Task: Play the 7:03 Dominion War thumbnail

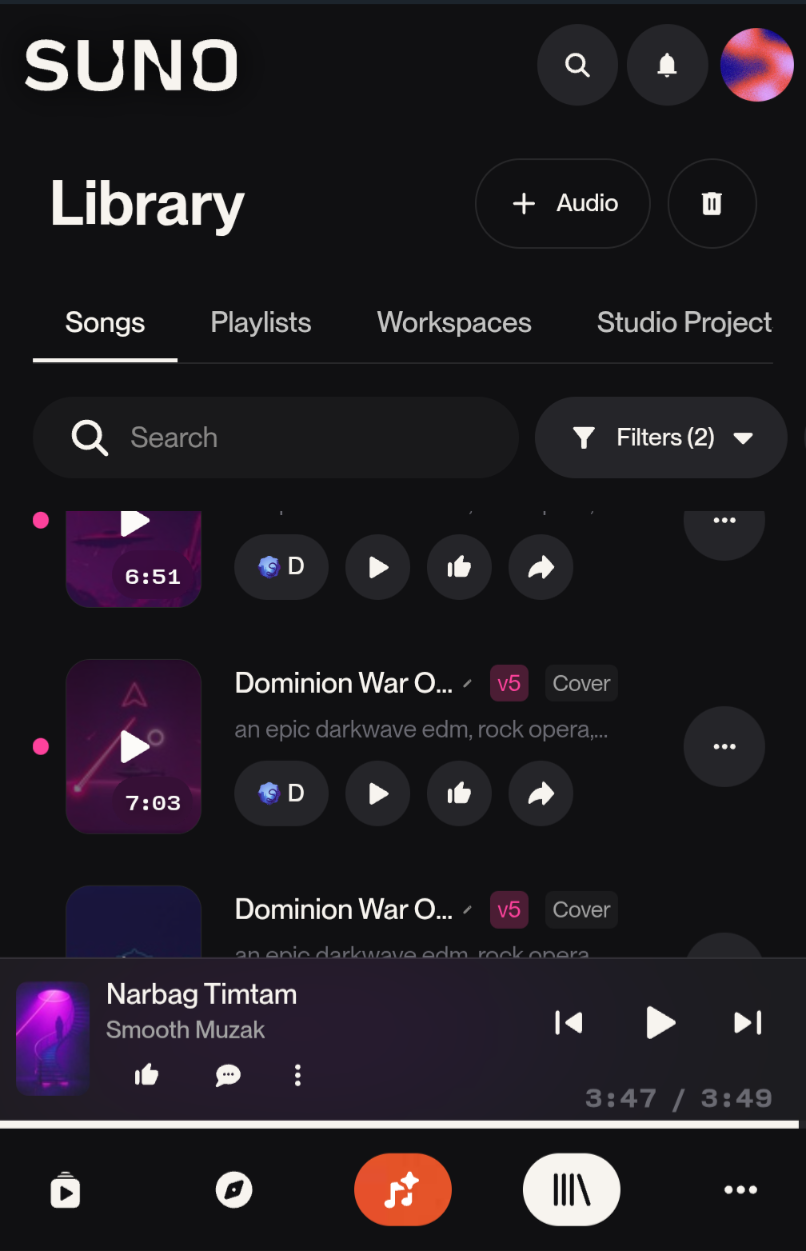Action: [134, 746]
